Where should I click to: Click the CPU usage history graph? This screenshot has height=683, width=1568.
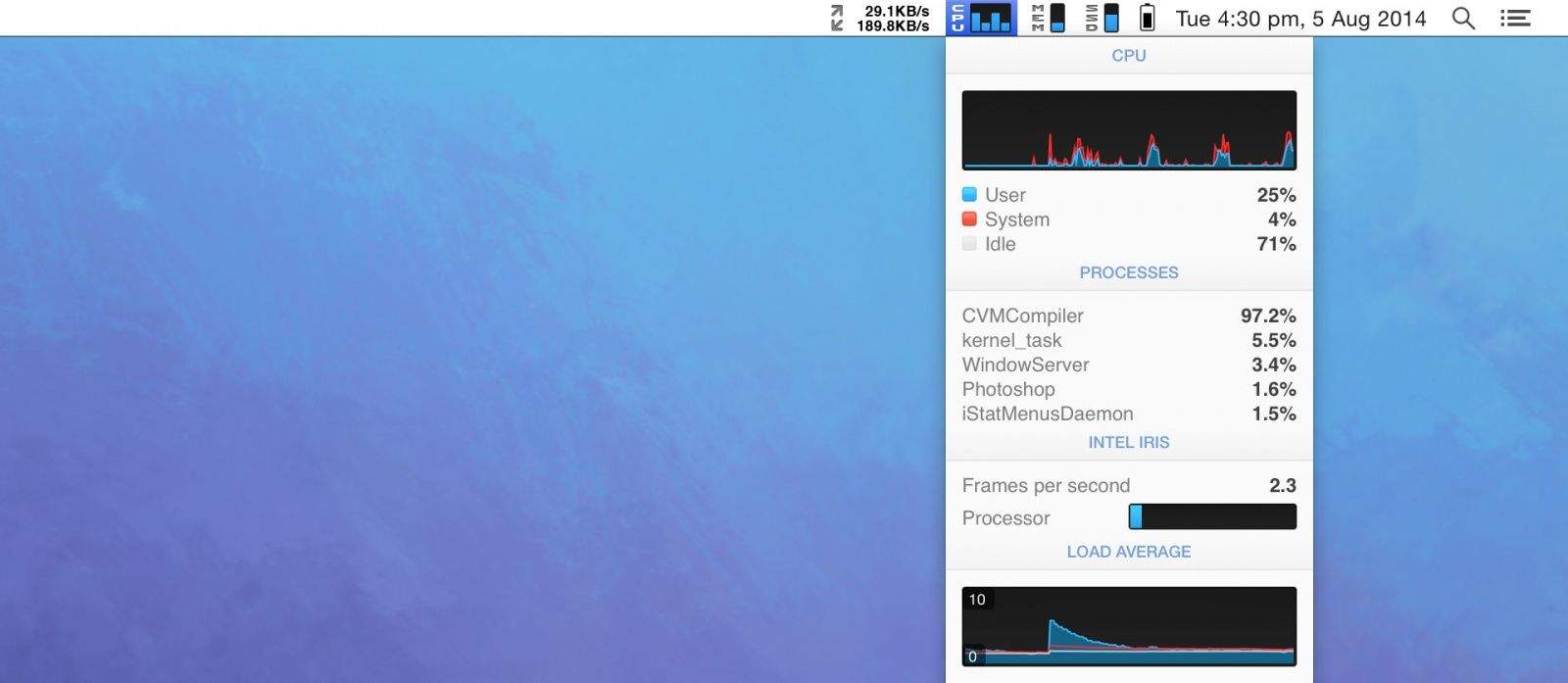tap(1129, 130)
